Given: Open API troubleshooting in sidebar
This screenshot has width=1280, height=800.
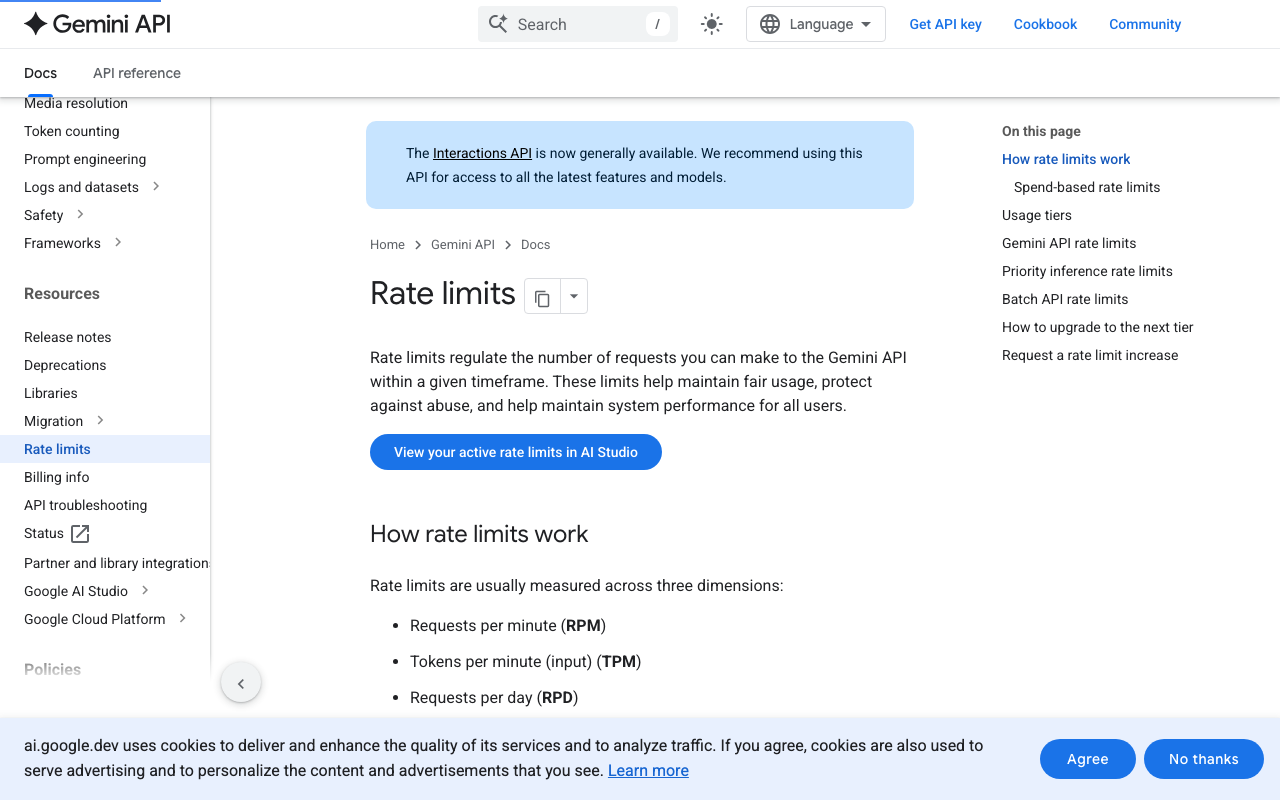Looking at the screenshot, I should click(86, 505).
